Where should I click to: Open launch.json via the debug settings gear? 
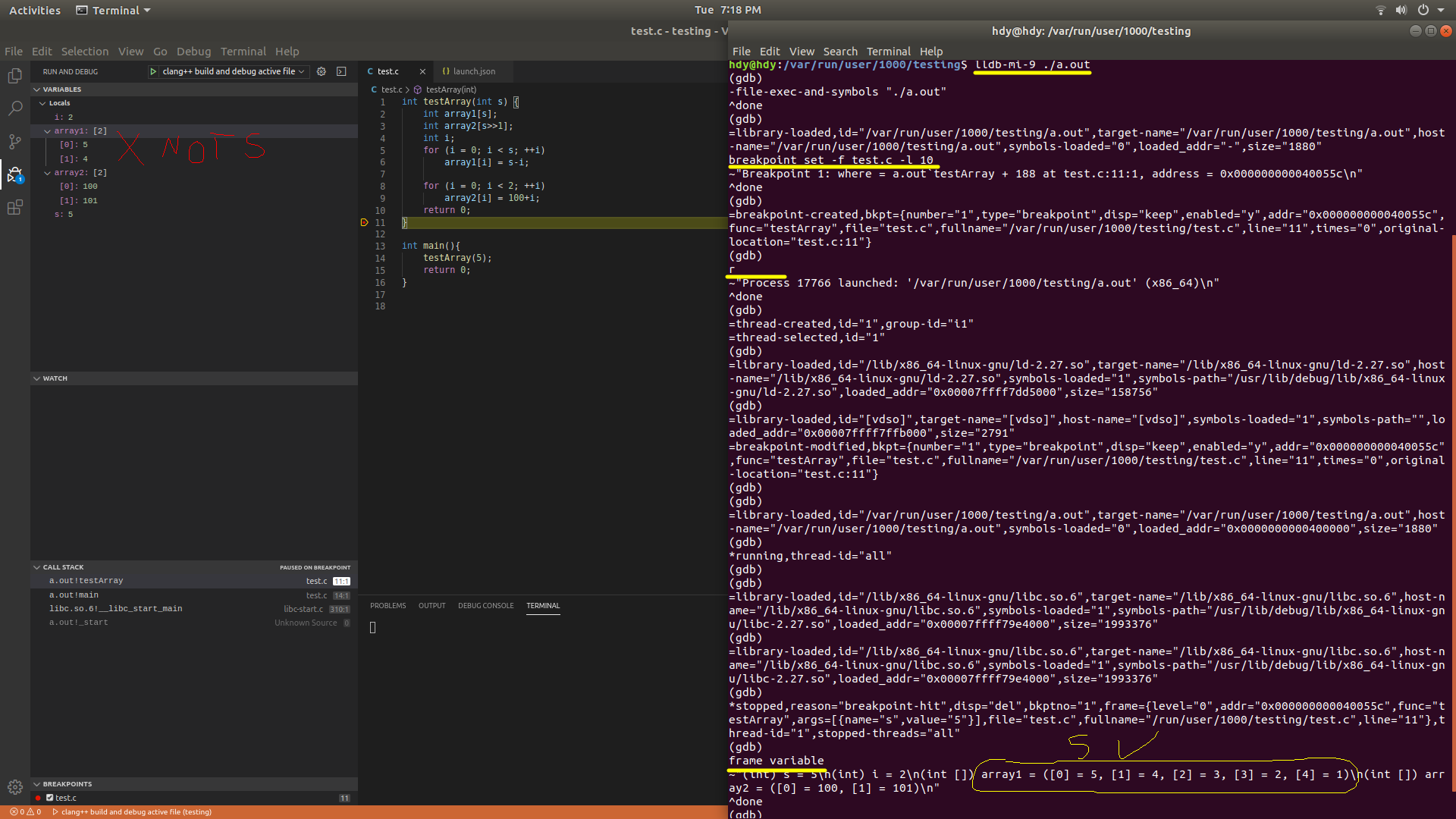[321, 71]
